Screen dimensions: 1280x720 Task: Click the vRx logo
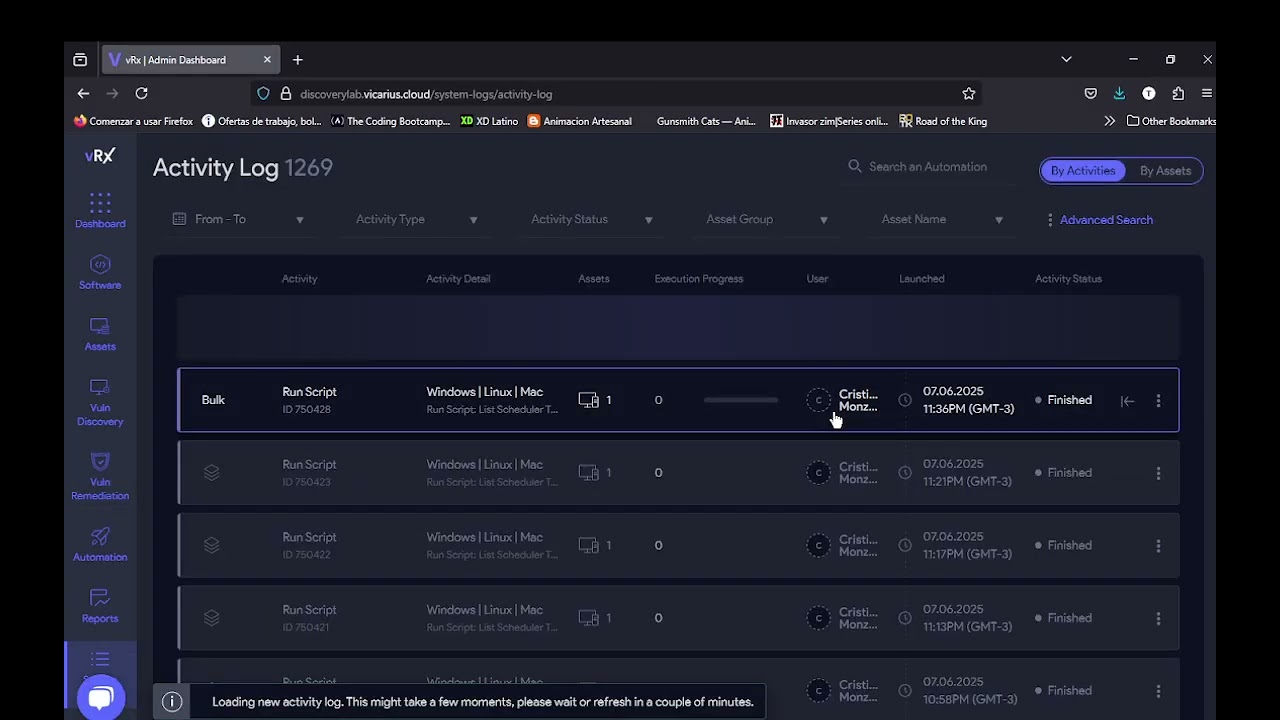(x=100, y=156)
